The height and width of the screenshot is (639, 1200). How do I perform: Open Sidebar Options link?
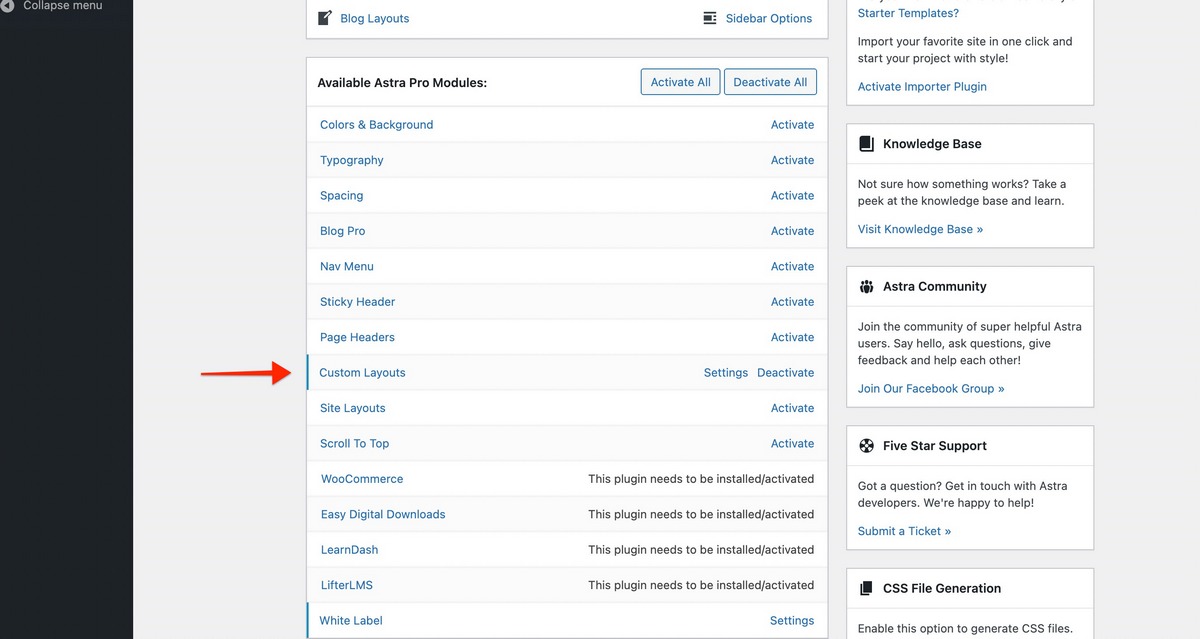click(769, 18)
